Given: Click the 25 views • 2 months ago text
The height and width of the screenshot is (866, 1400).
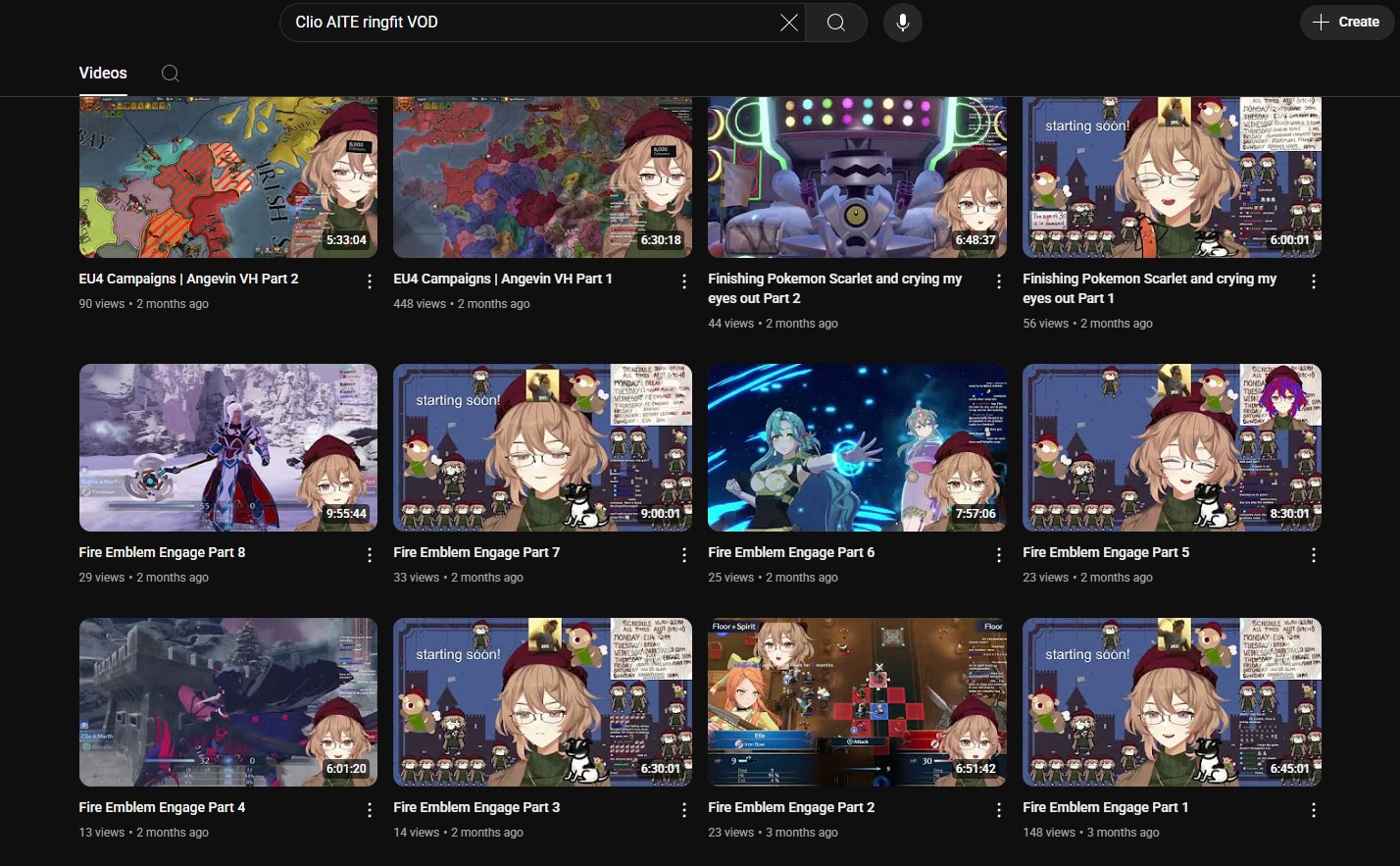Looking at the screenshot, I should (774, 578).
